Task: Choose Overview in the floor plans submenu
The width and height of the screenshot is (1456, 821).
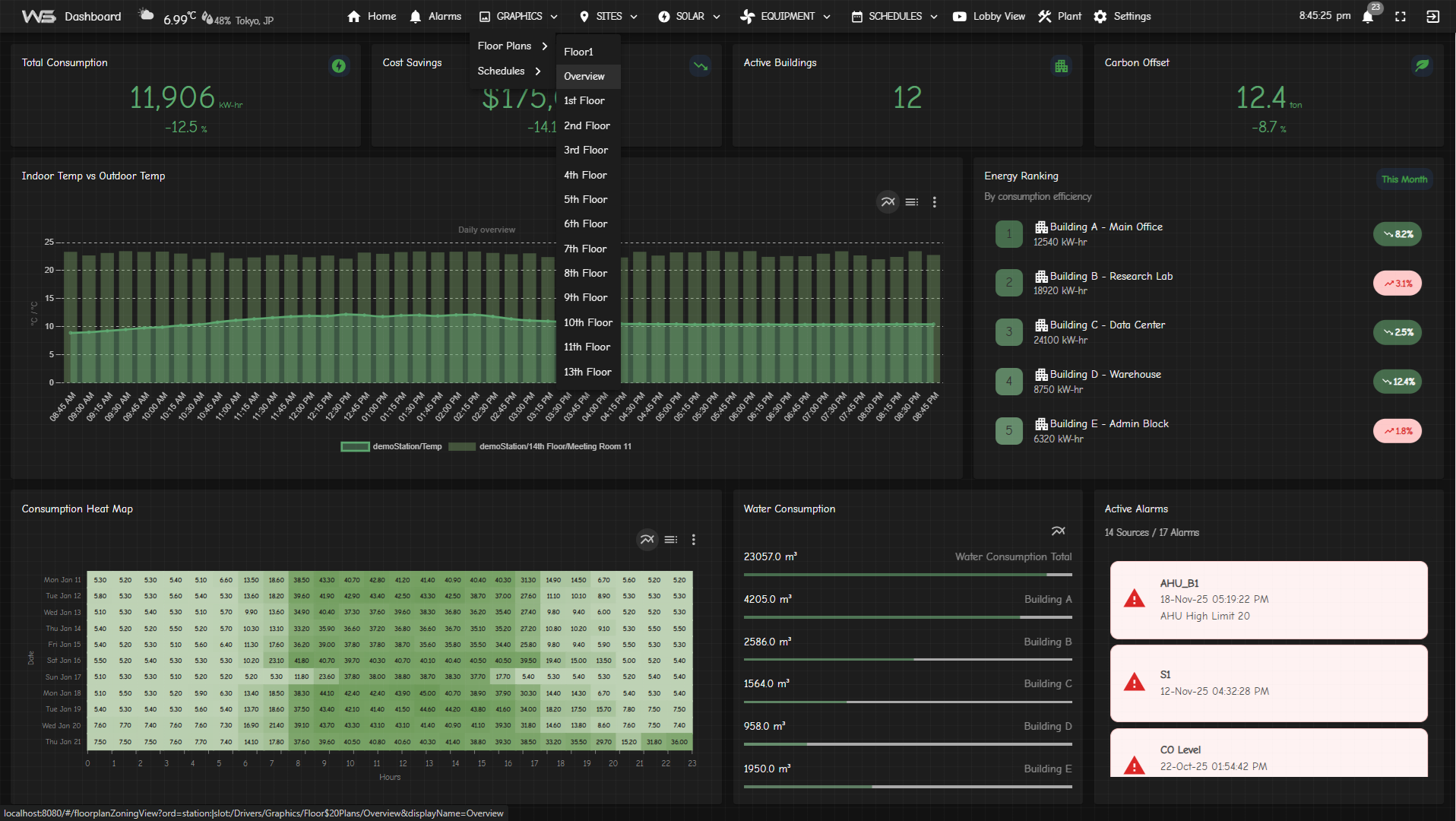Action: click(x=584, y=77)
